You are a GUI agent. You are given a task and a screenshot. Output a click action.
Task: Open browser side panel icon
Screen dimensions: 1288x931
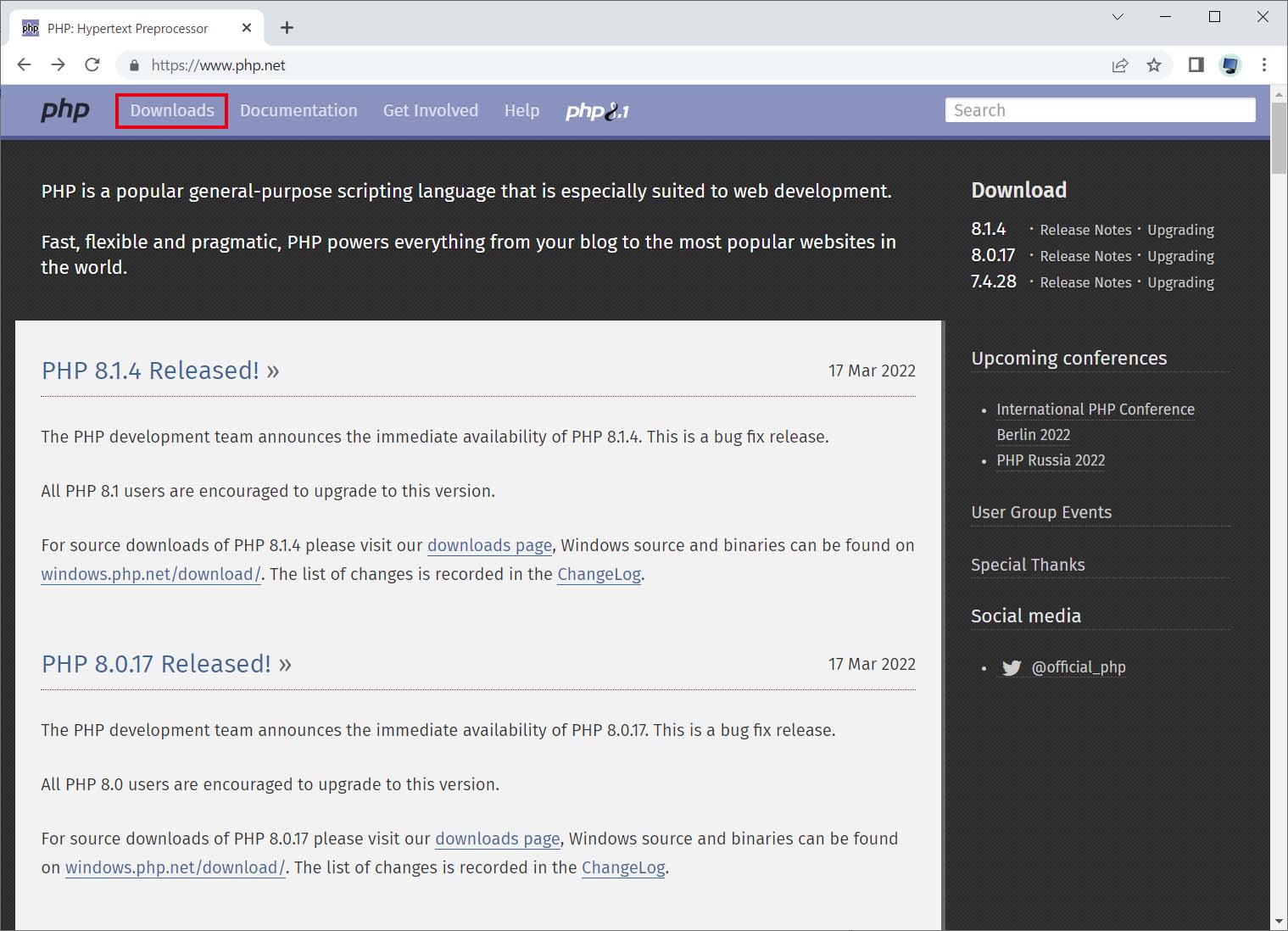point(1196,65)
